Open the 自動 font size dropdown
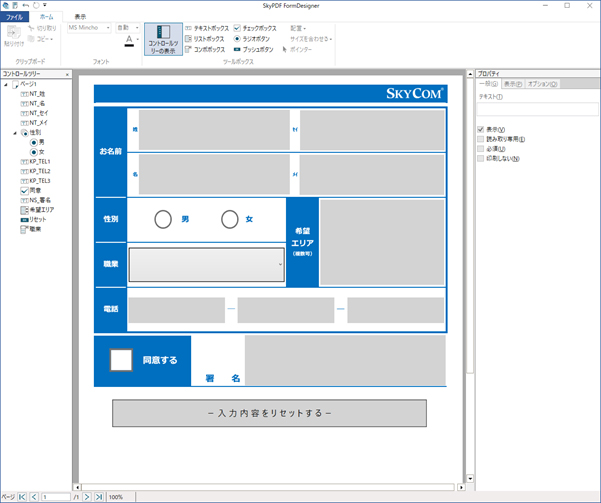Image resolution: width=601 pixels, height=503 pixels. click(x=137, y=28)
